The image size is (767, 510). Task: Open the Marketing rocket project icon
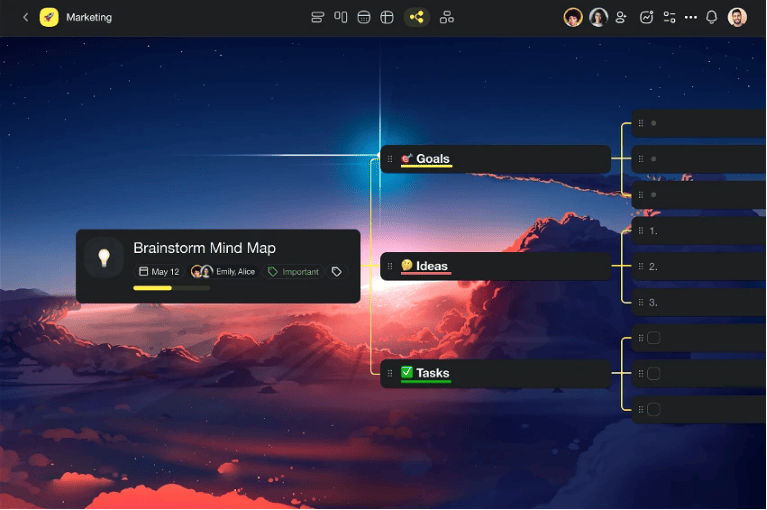pyautogui.click(x=49, y=18)
